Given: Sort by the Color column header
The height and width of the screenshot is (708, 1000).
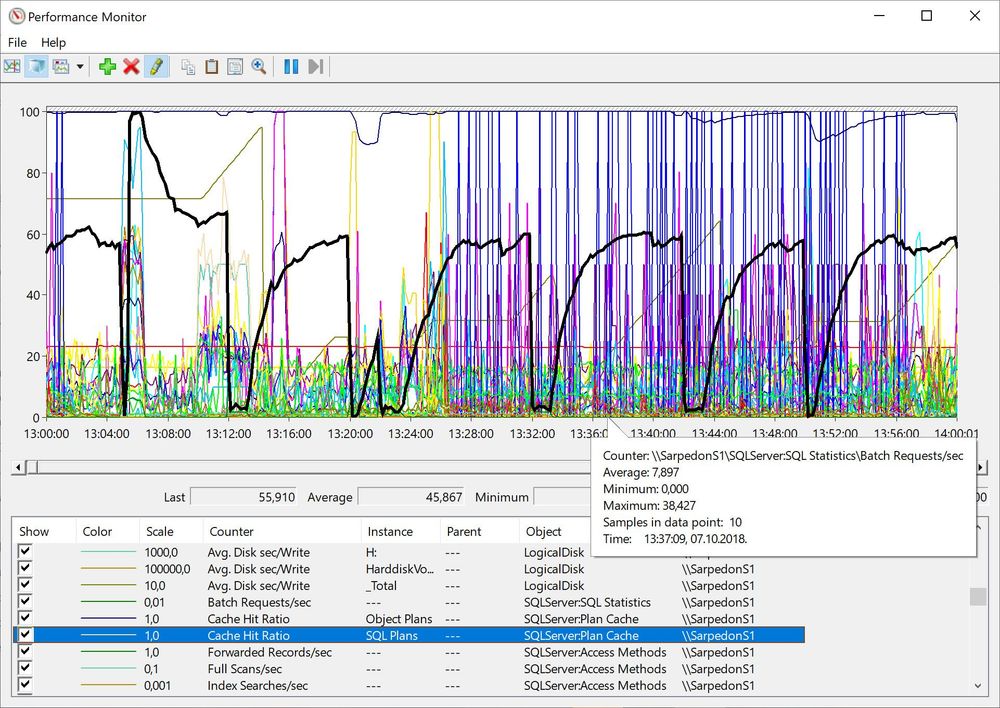Looking at the screenshot, I should pyautogui.click(x=107, y=531).
